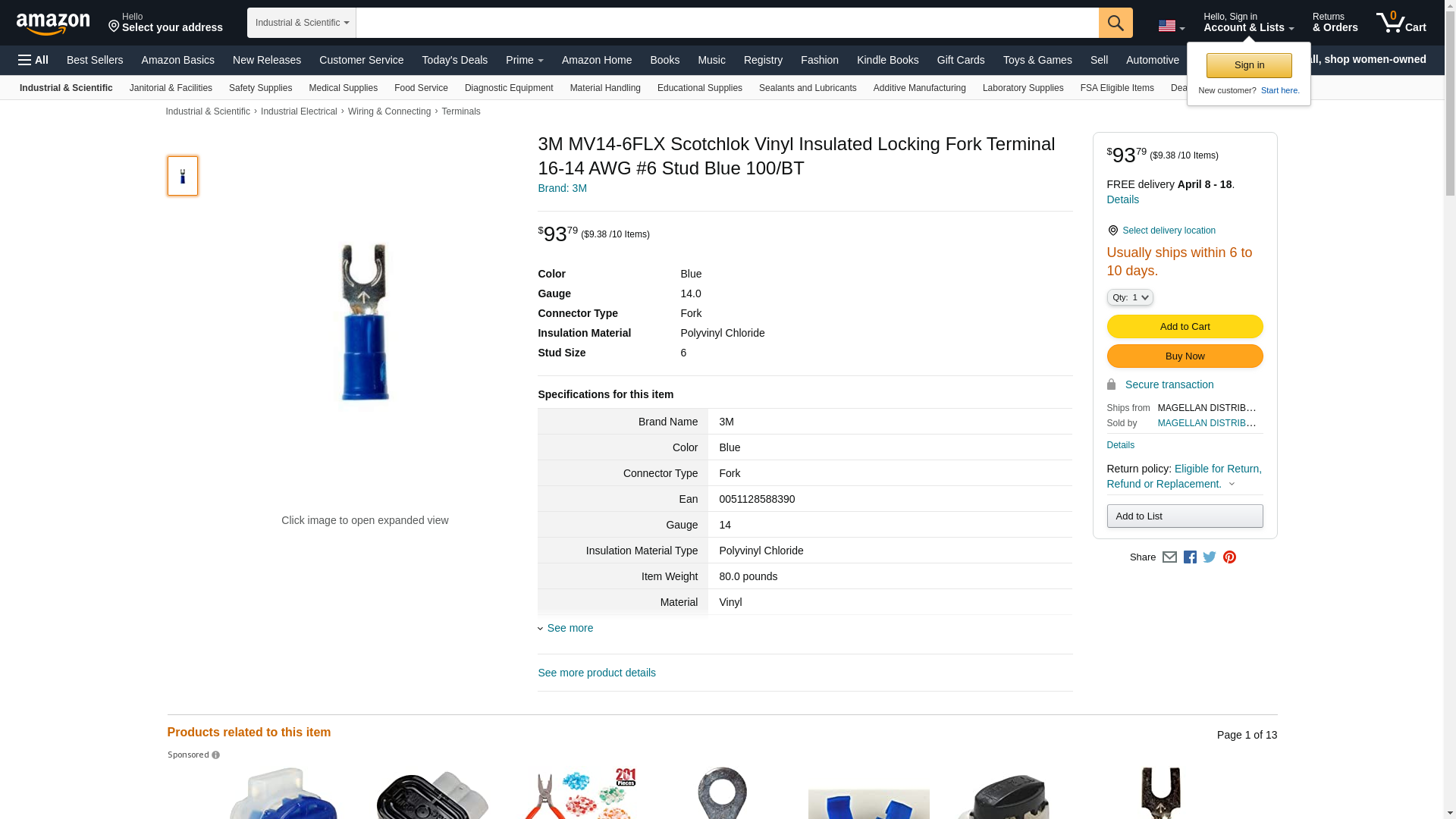Click the Add to Cart button

pyautogui.click(x=1185, y=326)
